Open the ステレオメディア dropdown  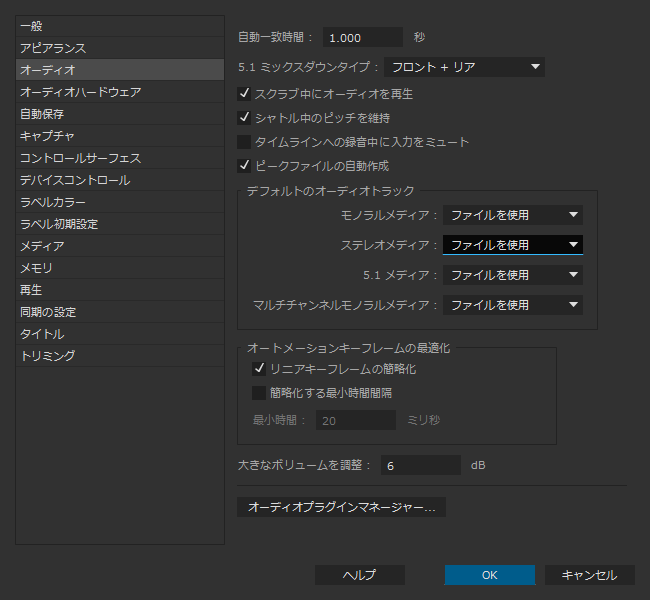(x=512, y=244)
